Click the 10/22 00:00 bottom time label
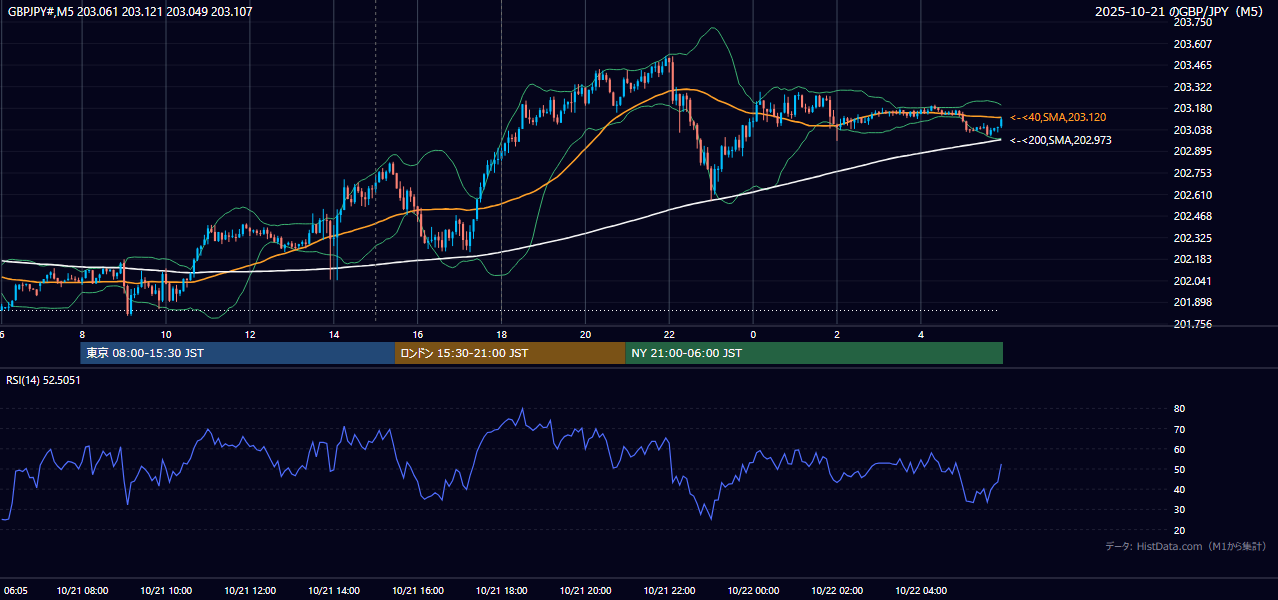This screenshot has height=600, width=1278. [753, 591]
